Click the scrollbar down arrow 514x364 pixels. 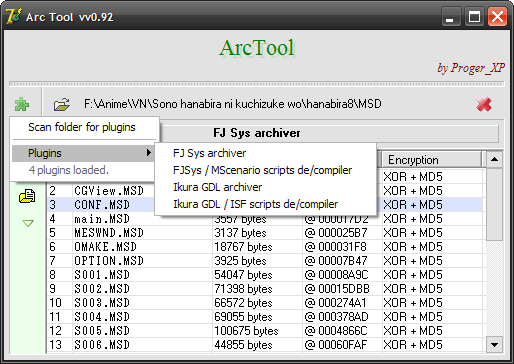point(494,345)
